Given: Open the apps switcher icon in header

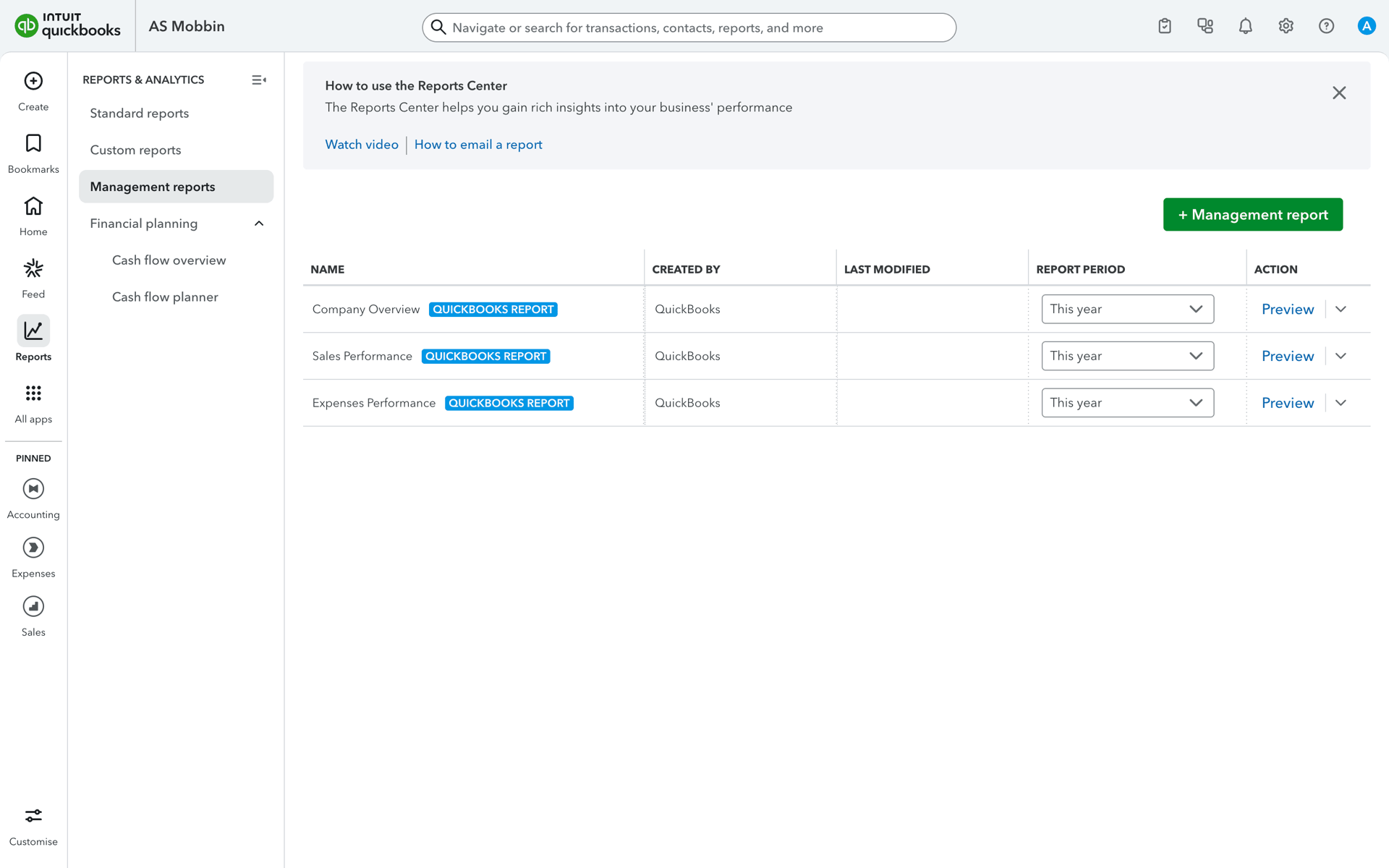Looking at the screenshot, I should (1205, 26).
